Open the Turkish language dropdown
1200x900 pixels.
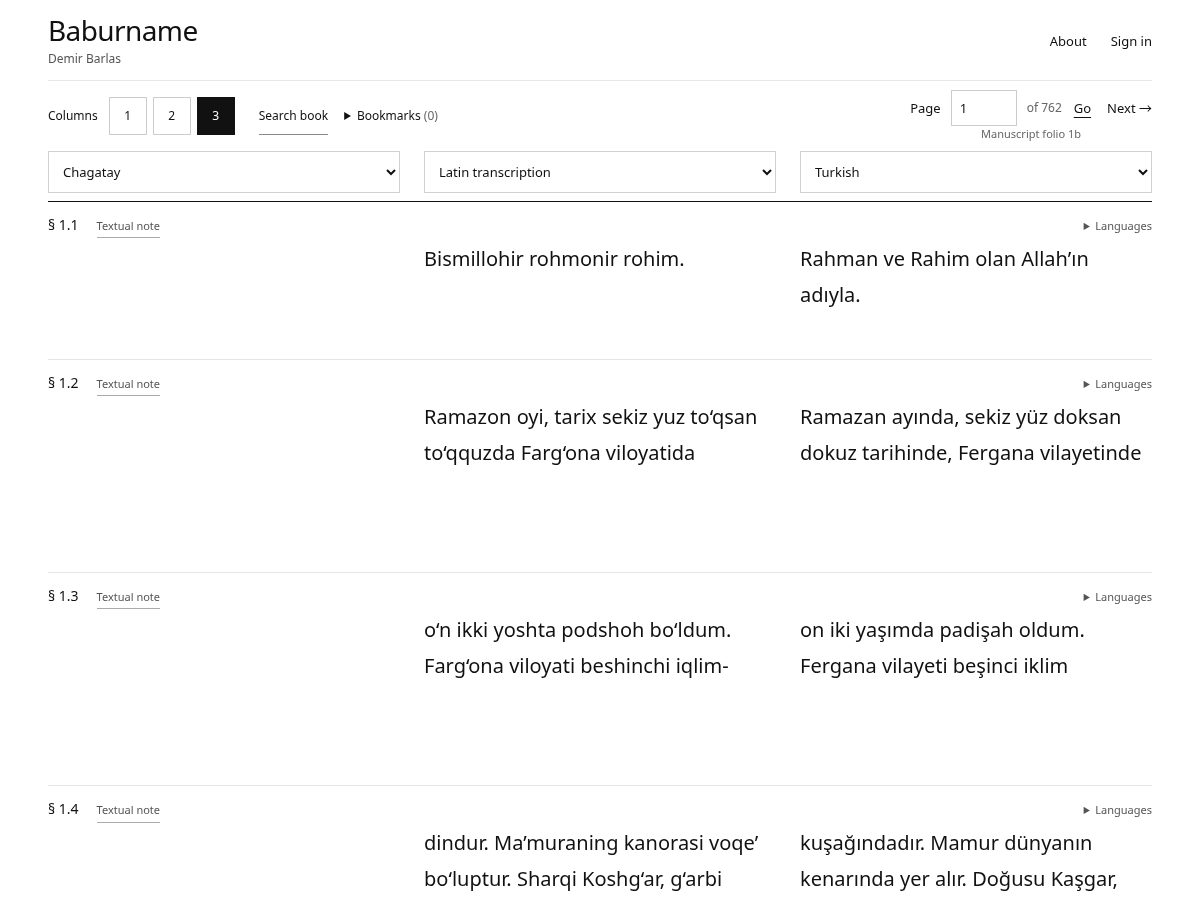click(976, 172)
